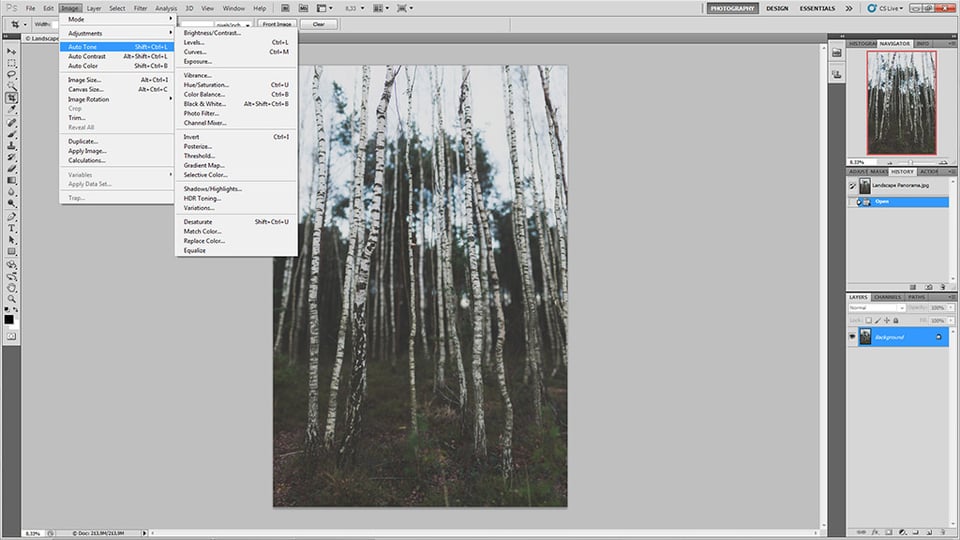
Task: Open the Arrange Documents dropdown
Action: 381,8
